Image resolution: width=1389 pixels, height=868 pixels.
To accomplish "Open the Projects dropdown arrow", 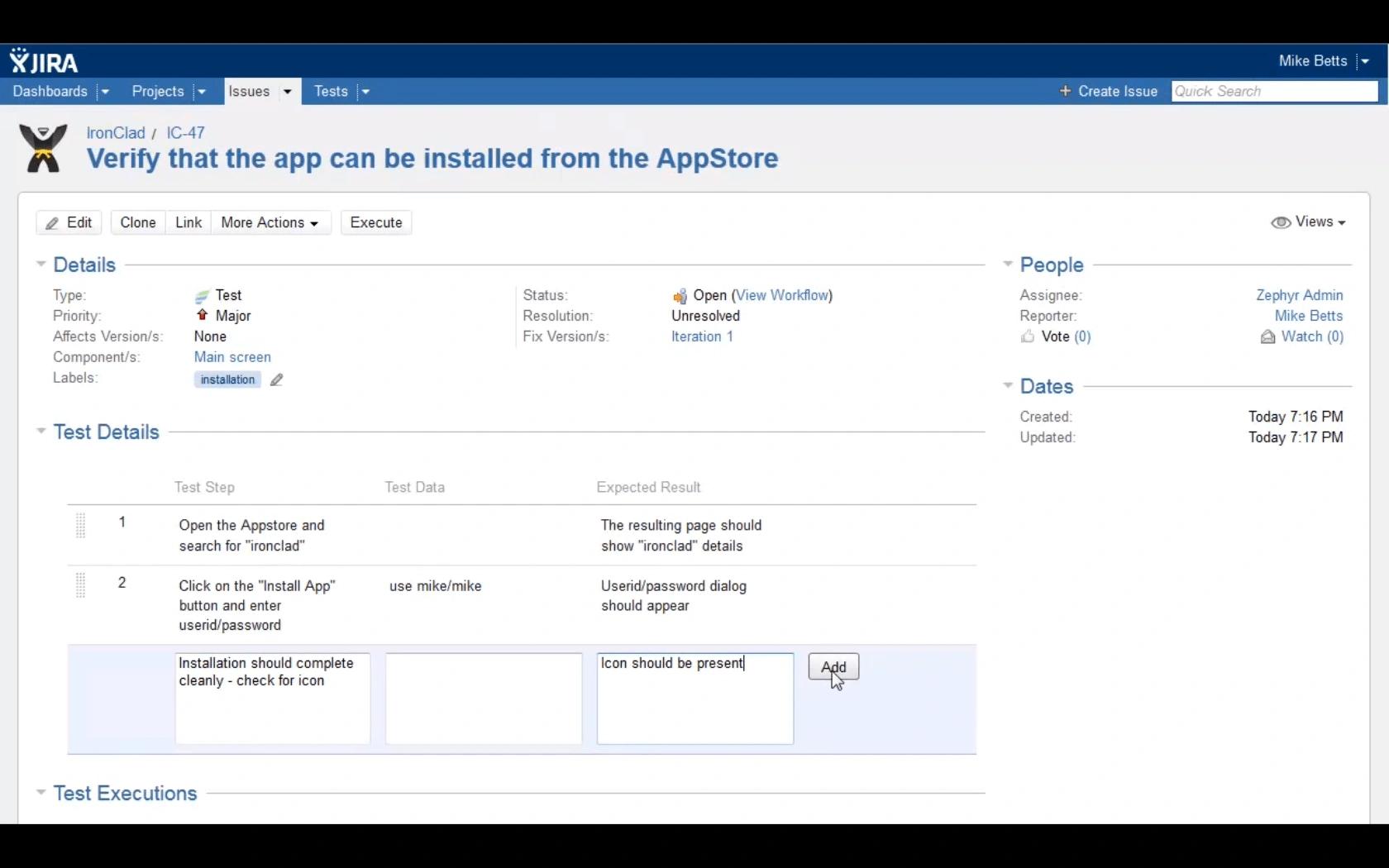I will coord(201,92).
